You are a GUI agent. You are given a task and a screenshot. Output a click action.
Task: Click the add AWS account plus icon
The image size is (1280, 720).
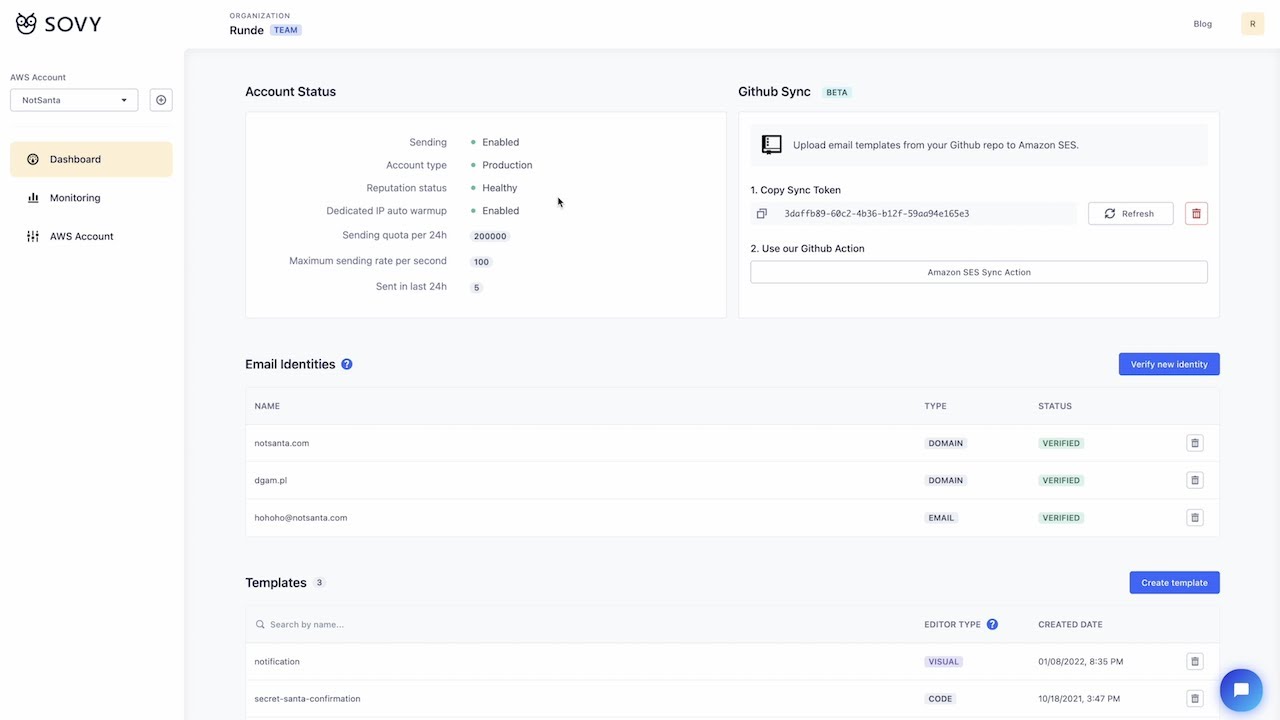point(161,100)
